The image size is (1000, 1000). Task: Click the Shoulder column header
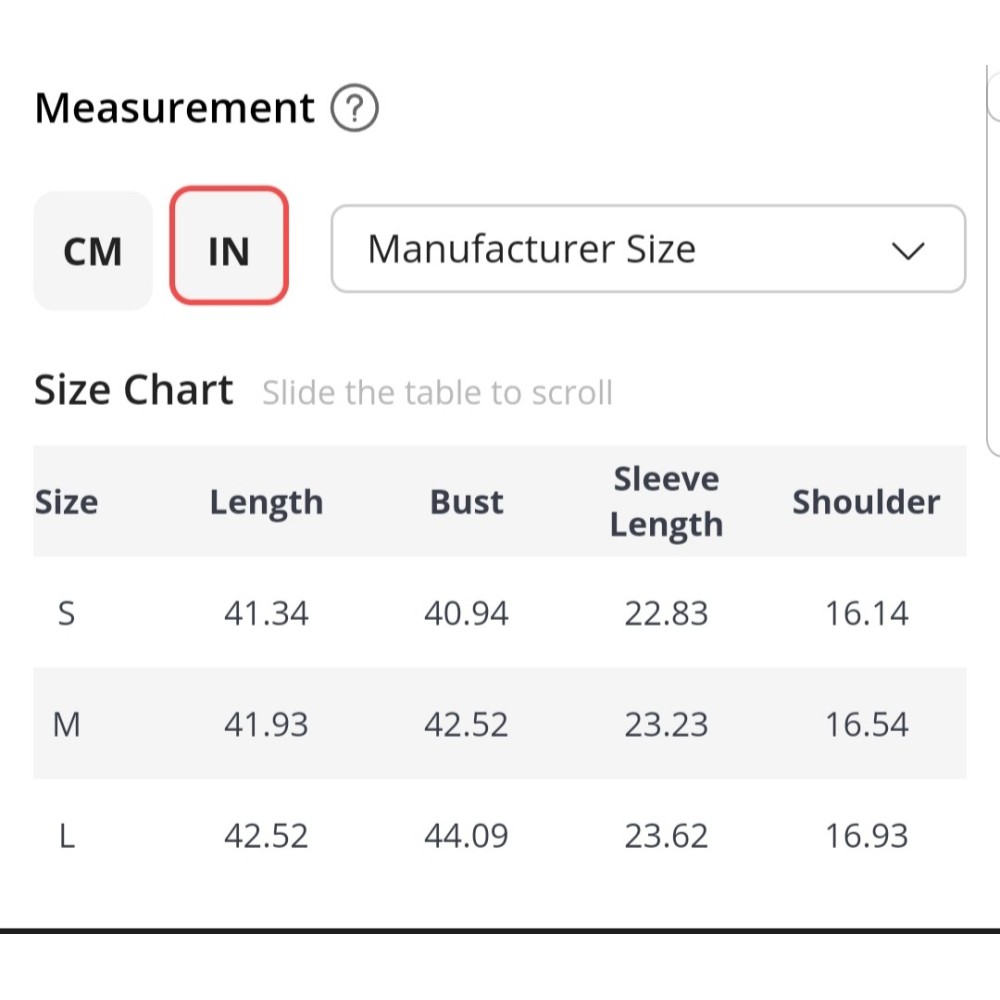point(866,501)
